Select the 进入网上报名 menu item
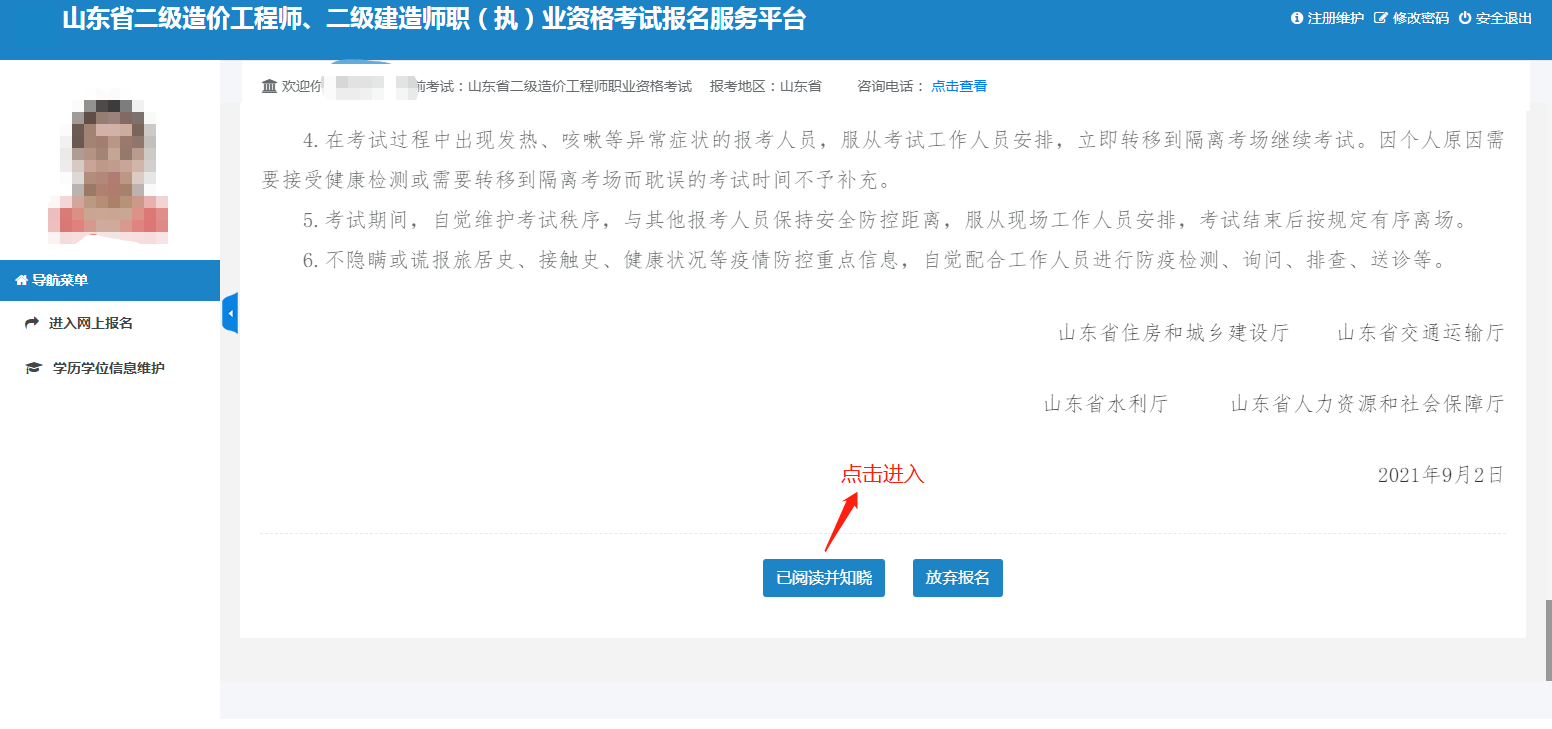Viewport: 1552px width, 729px height. (91, 323)
